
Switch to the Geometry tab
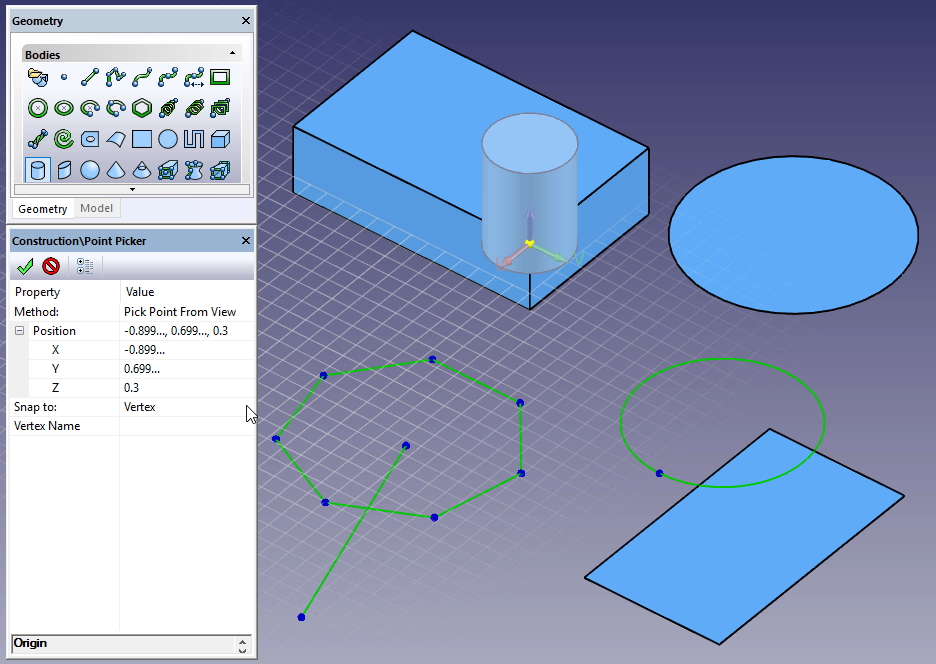point(43,209)
